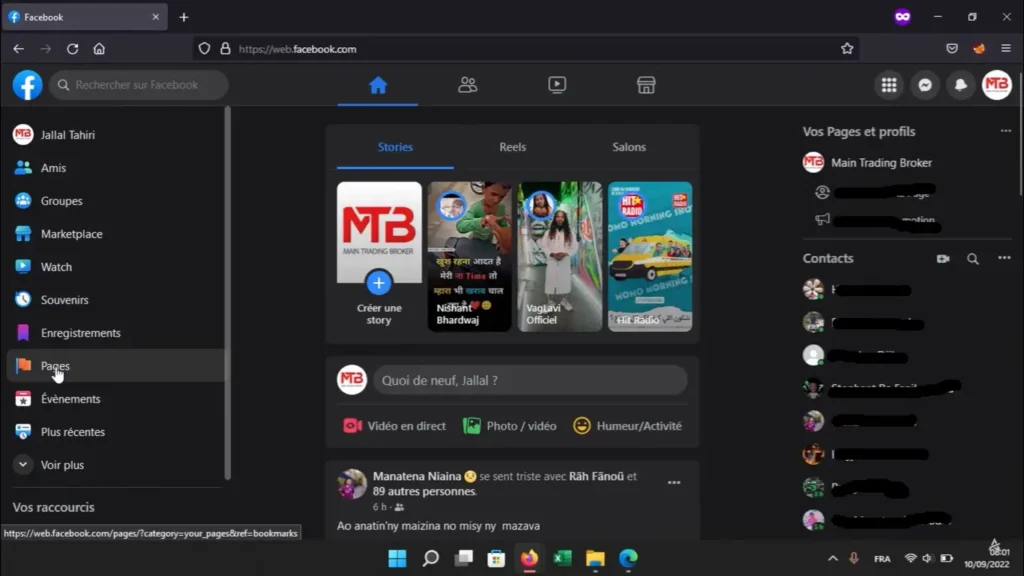The width and height of the screenshot is (1024, 576).
Task: Click the Plus récentes icon
Action: [x=23, y=432]
